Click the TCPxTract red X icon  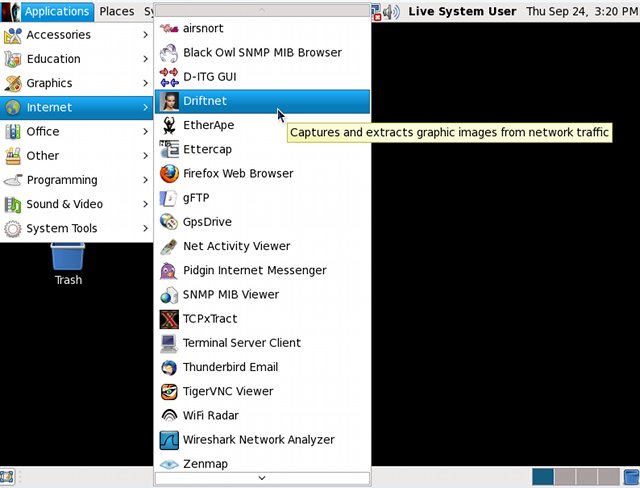click(169, 319)
